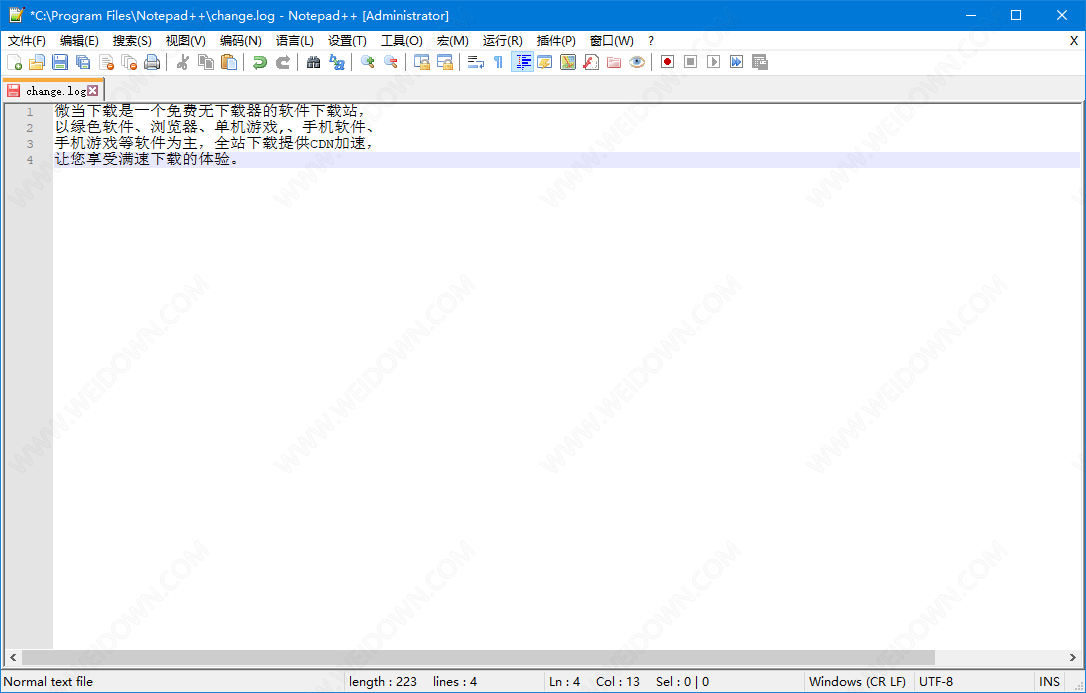Click INS mode in status bar
1086x693 pixels.
click(x=1049, y=682)
